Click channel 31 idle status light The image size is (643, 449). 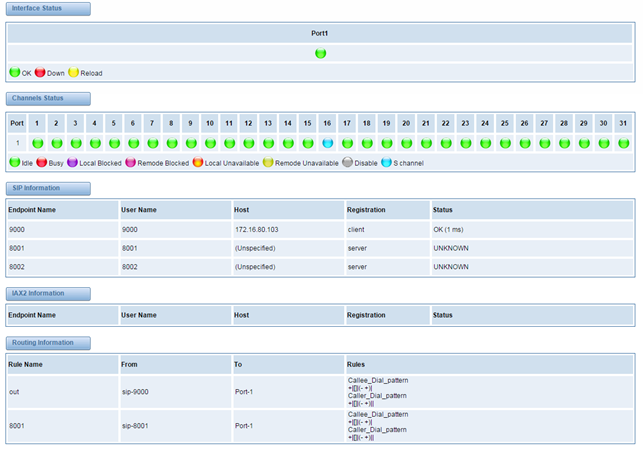coord(624,143)
